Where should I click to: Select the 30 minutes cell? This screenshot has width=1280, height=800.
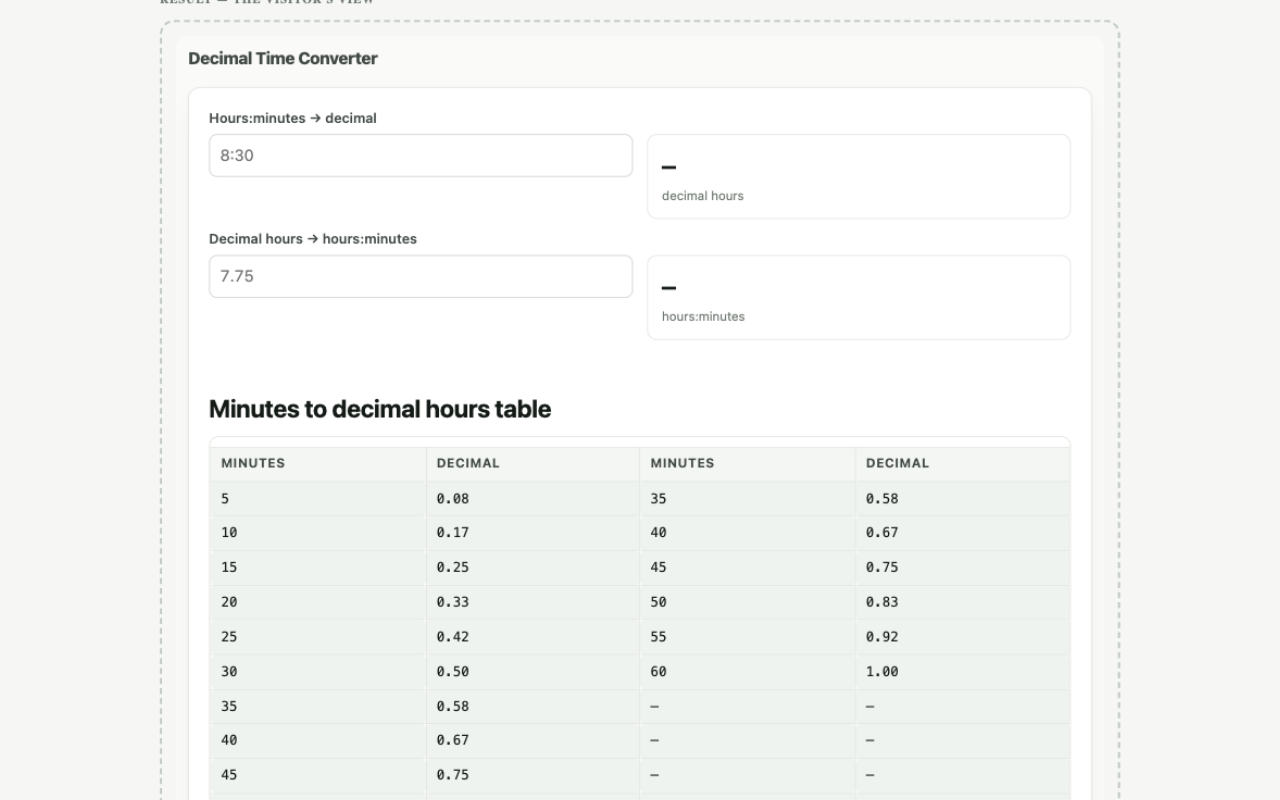click(x=318, y=671)
